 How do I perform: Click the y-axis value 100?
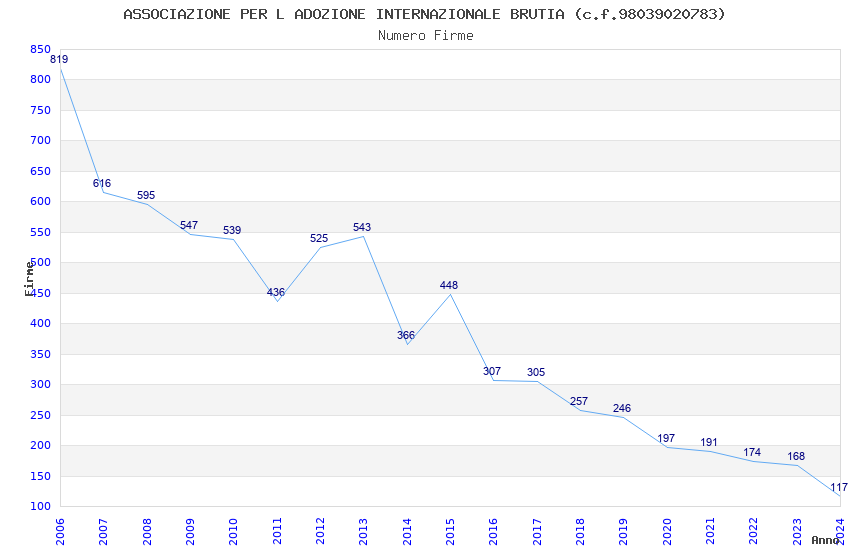pos(40,506)
